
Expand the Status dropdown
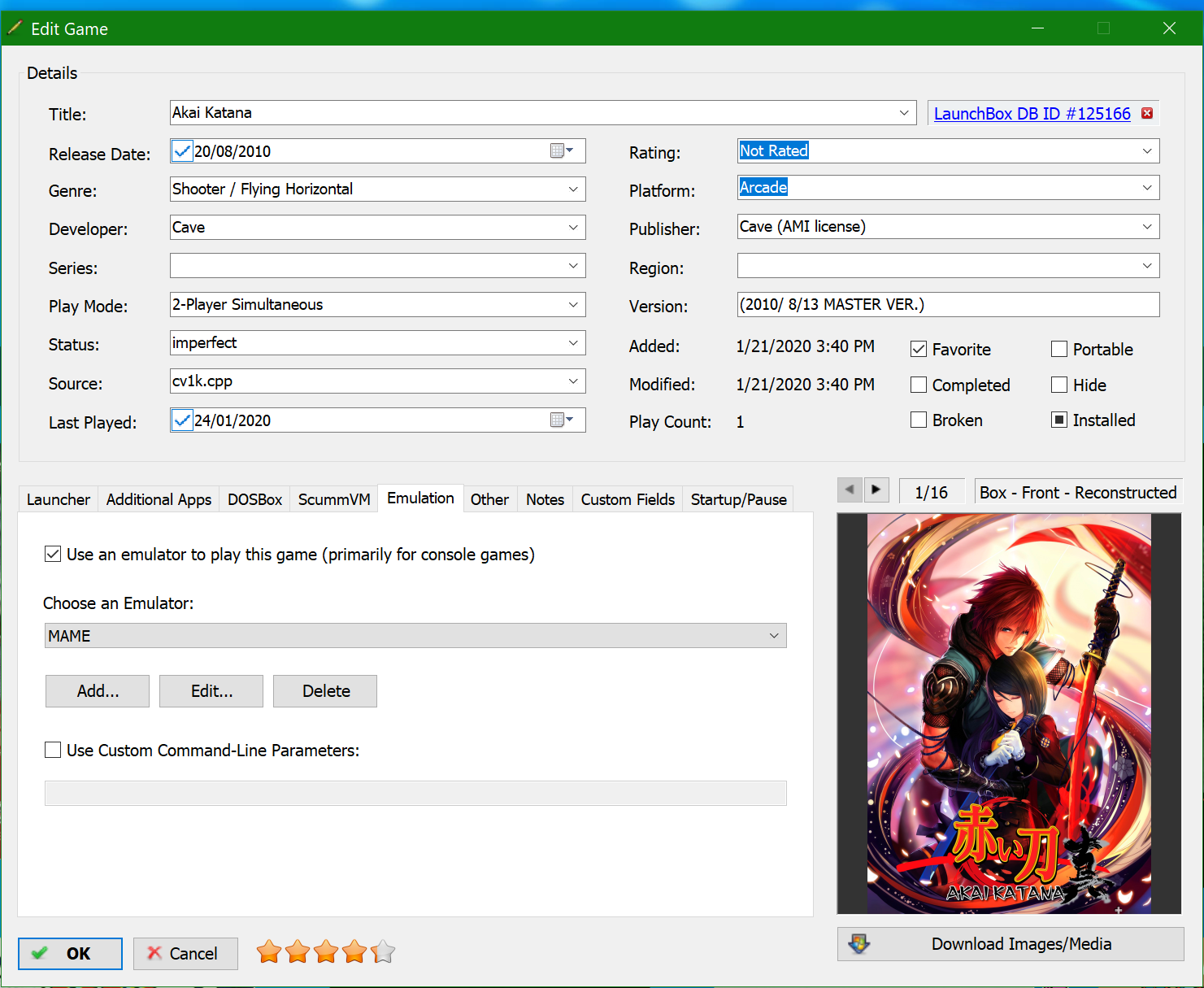coord(573,342)
